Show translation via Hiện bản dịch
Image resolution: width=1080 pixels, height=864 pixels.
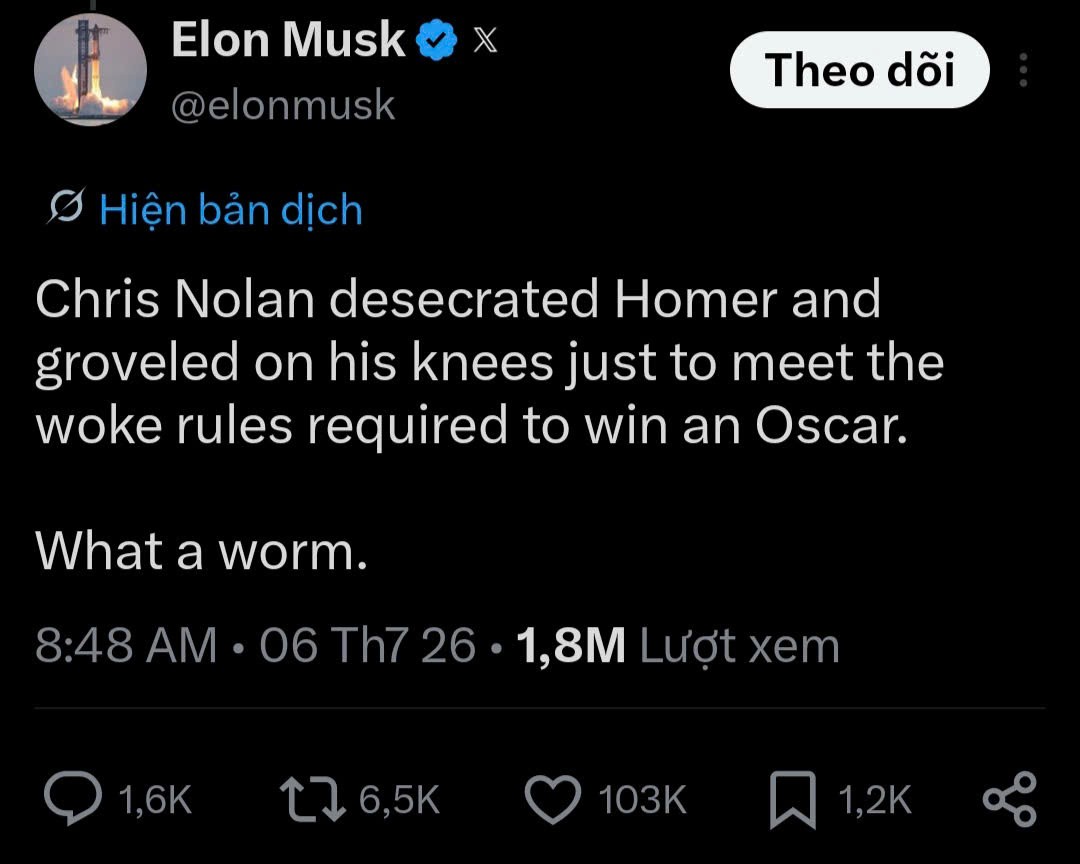231,209
